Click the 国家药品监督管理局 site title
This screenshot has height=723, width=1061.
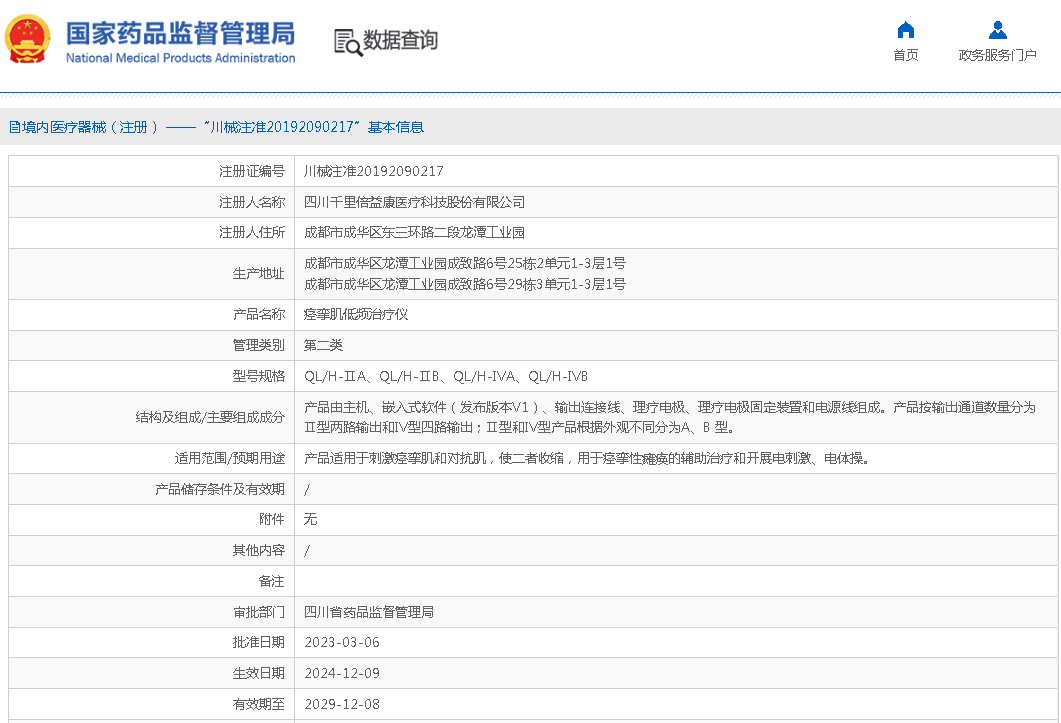(x=180, y=32)
